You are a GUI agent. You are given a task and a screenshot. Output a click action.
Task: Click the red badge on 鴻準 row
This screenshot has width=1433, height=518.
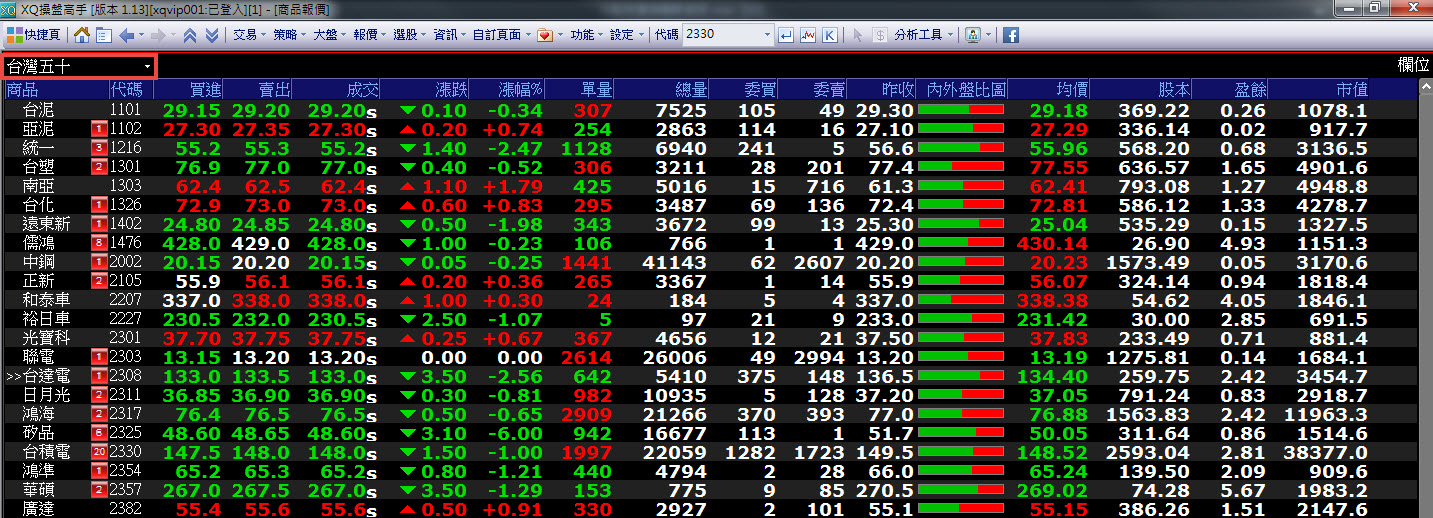pos(99,471)
